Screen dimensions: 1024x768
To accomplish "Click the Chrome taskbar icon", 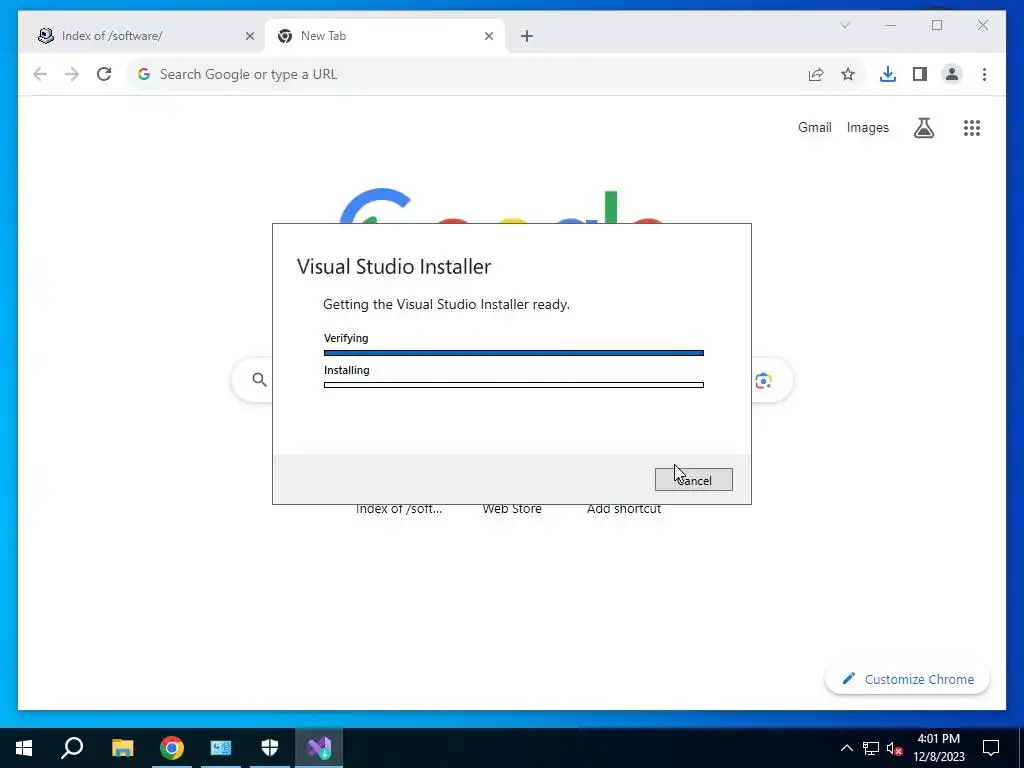I will coord(172,748).
